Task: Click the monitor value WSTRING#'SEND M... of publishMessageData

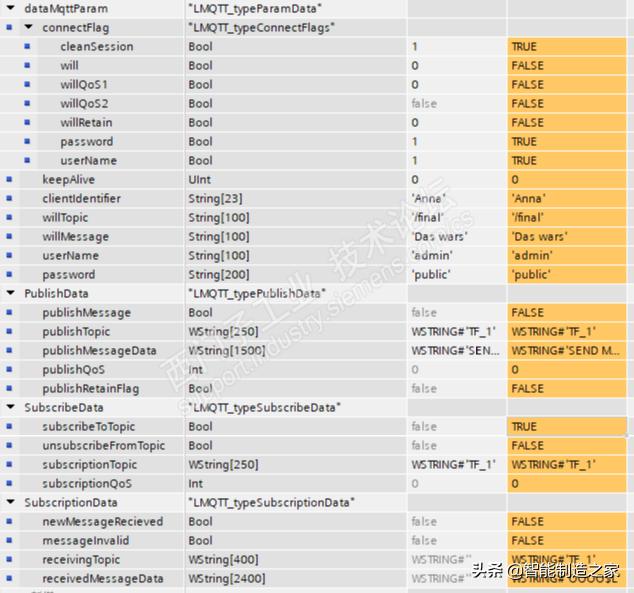Action: tap(567, 350)
